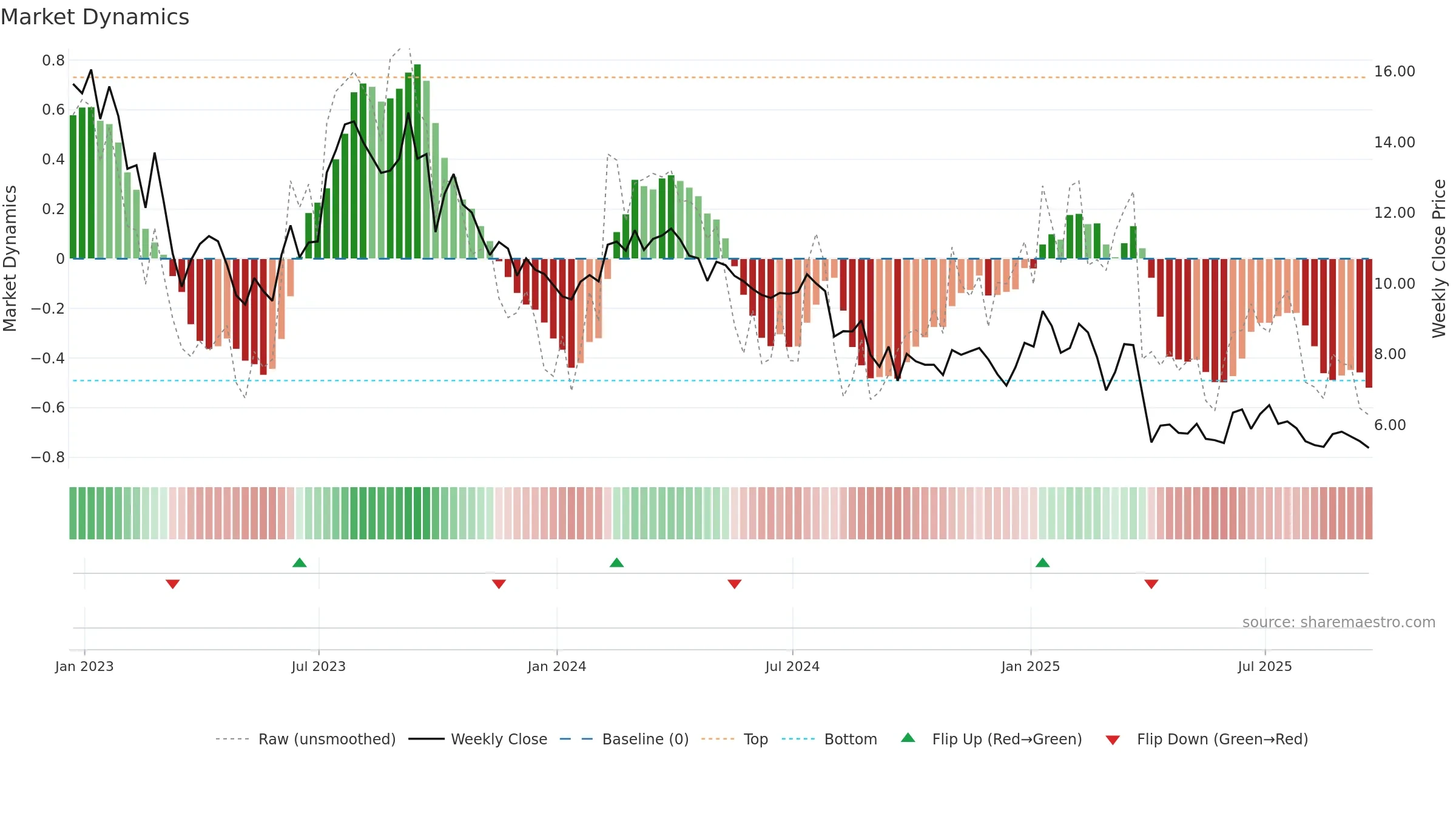Click the −0.6 left axis tick label
Screen dimensions: 1456x819
click(48, 408)
